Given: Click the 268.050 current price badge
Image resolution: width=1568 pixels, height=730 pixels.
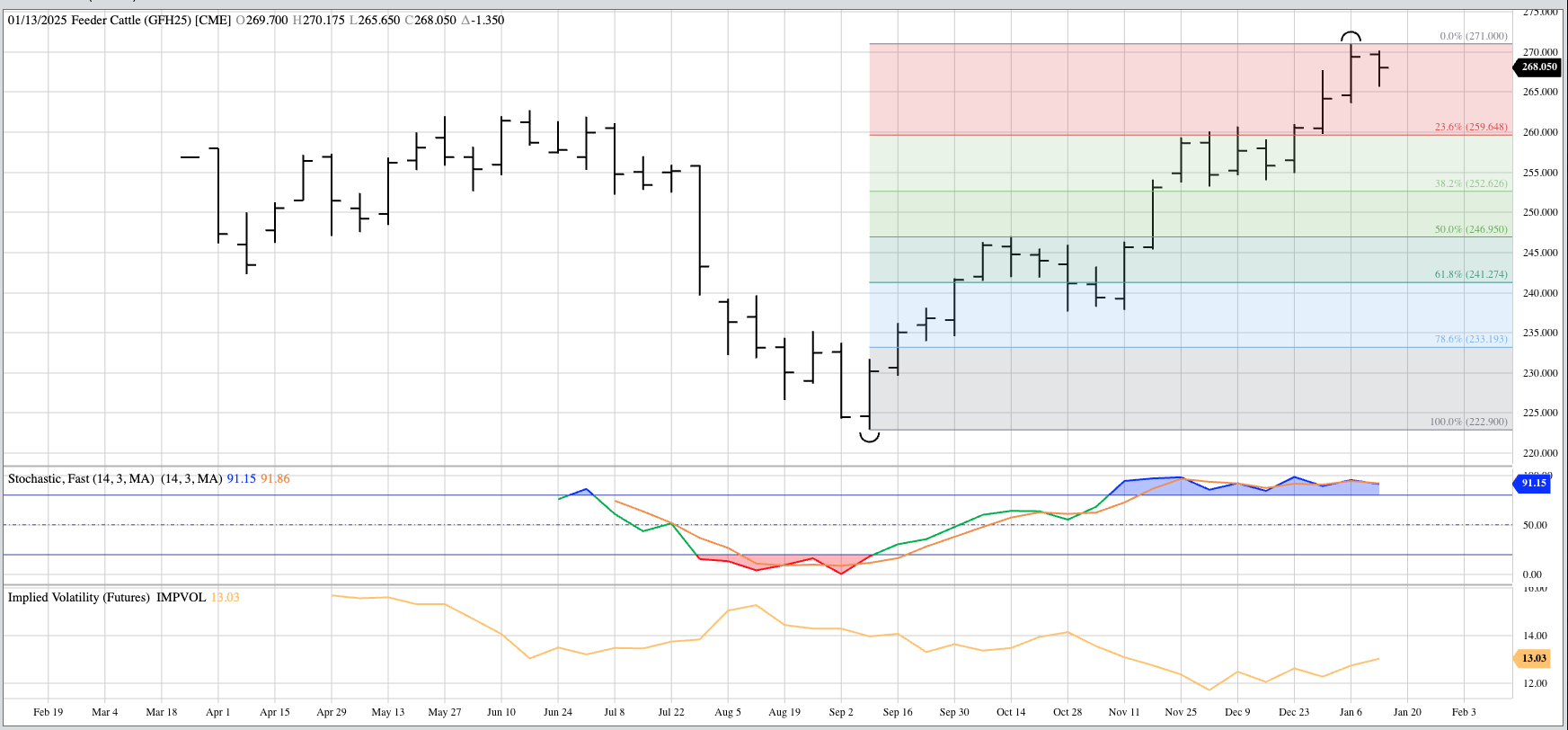Looking at the screenshot, I should click(x=1538, y=67).
